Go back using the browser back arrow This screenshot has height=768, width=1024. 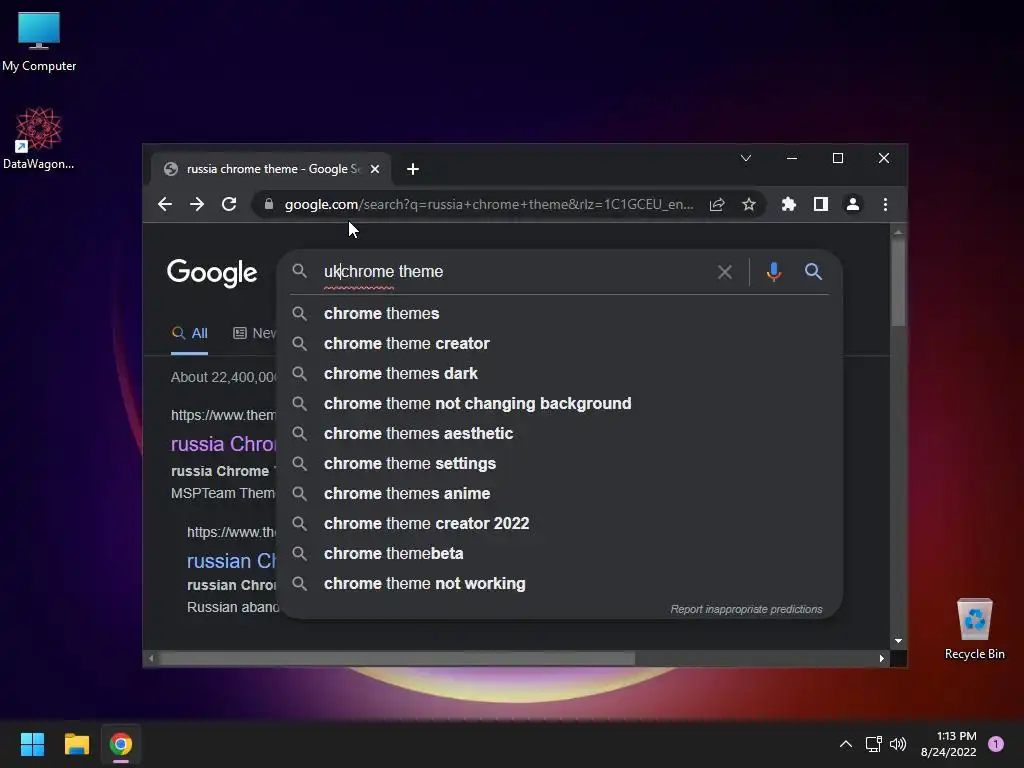[x=165, y=204]
